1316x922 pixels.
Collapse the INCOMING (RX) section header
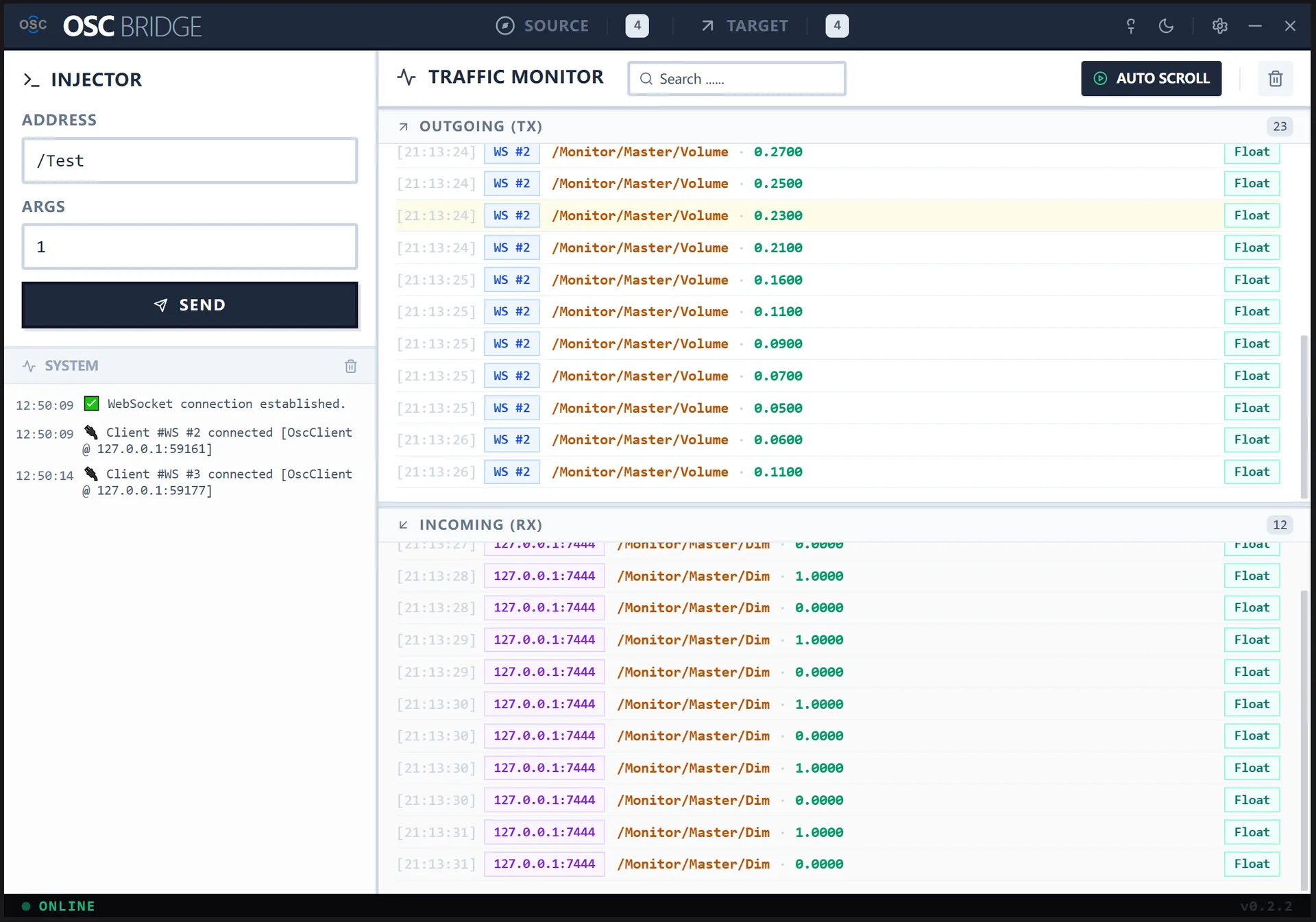click(x=480, y=524)
